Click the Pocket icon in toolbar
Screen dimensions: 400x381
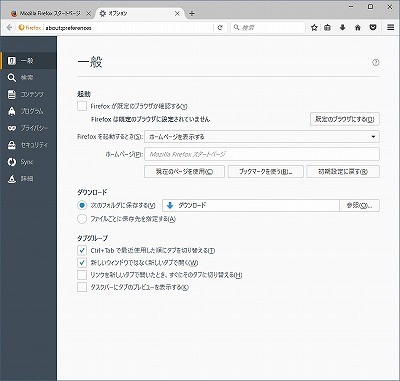[x=373, y=28]
